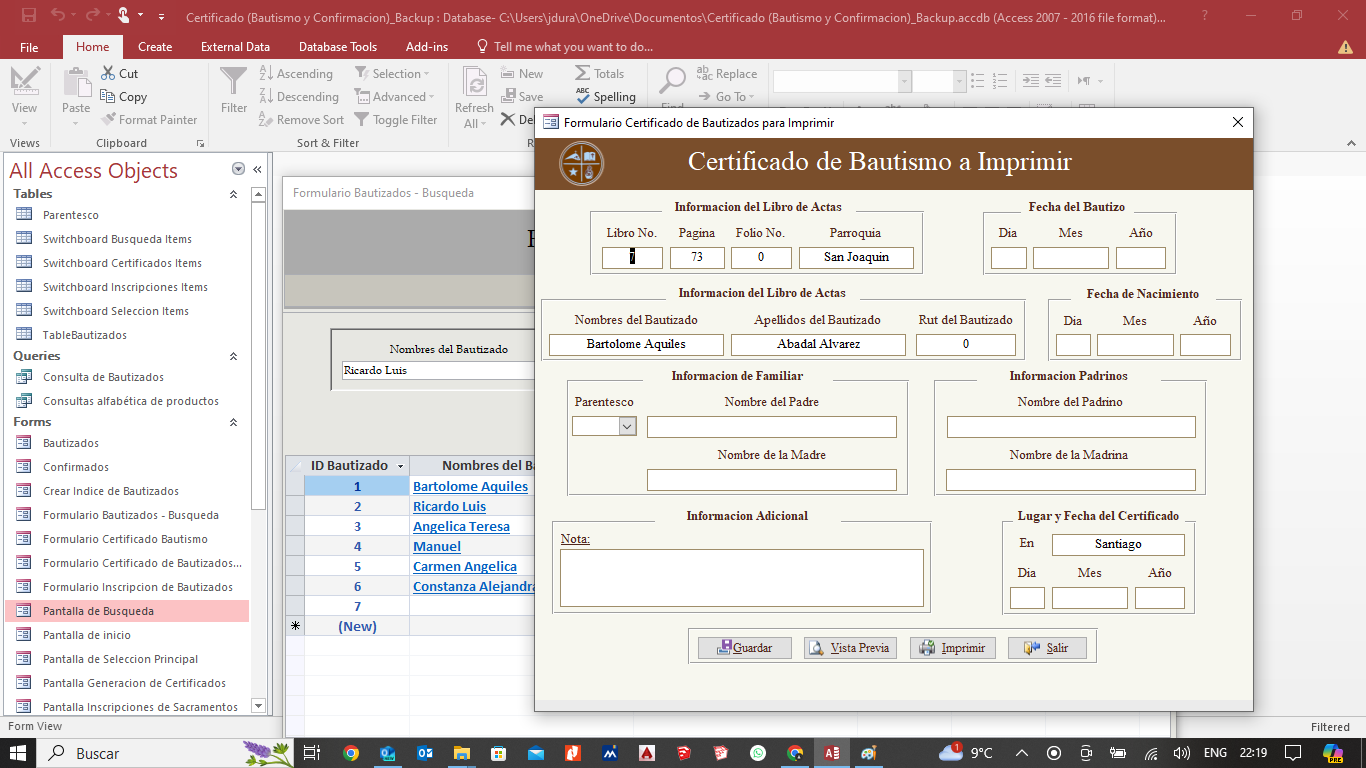Open the Selection filter dropdown
The width and height of the screenshot is (1366, 768).
[391, 73]
